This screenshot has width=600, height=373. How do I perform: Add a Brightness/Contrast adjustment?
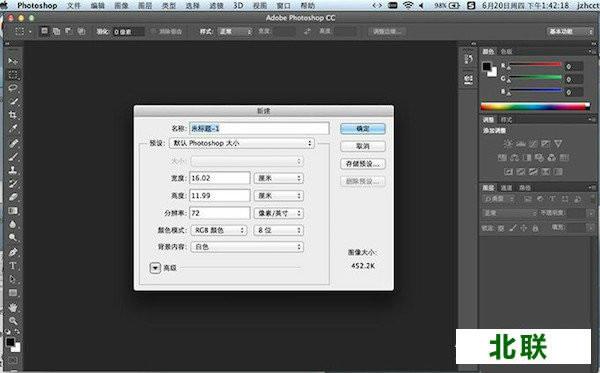point(508,144)
